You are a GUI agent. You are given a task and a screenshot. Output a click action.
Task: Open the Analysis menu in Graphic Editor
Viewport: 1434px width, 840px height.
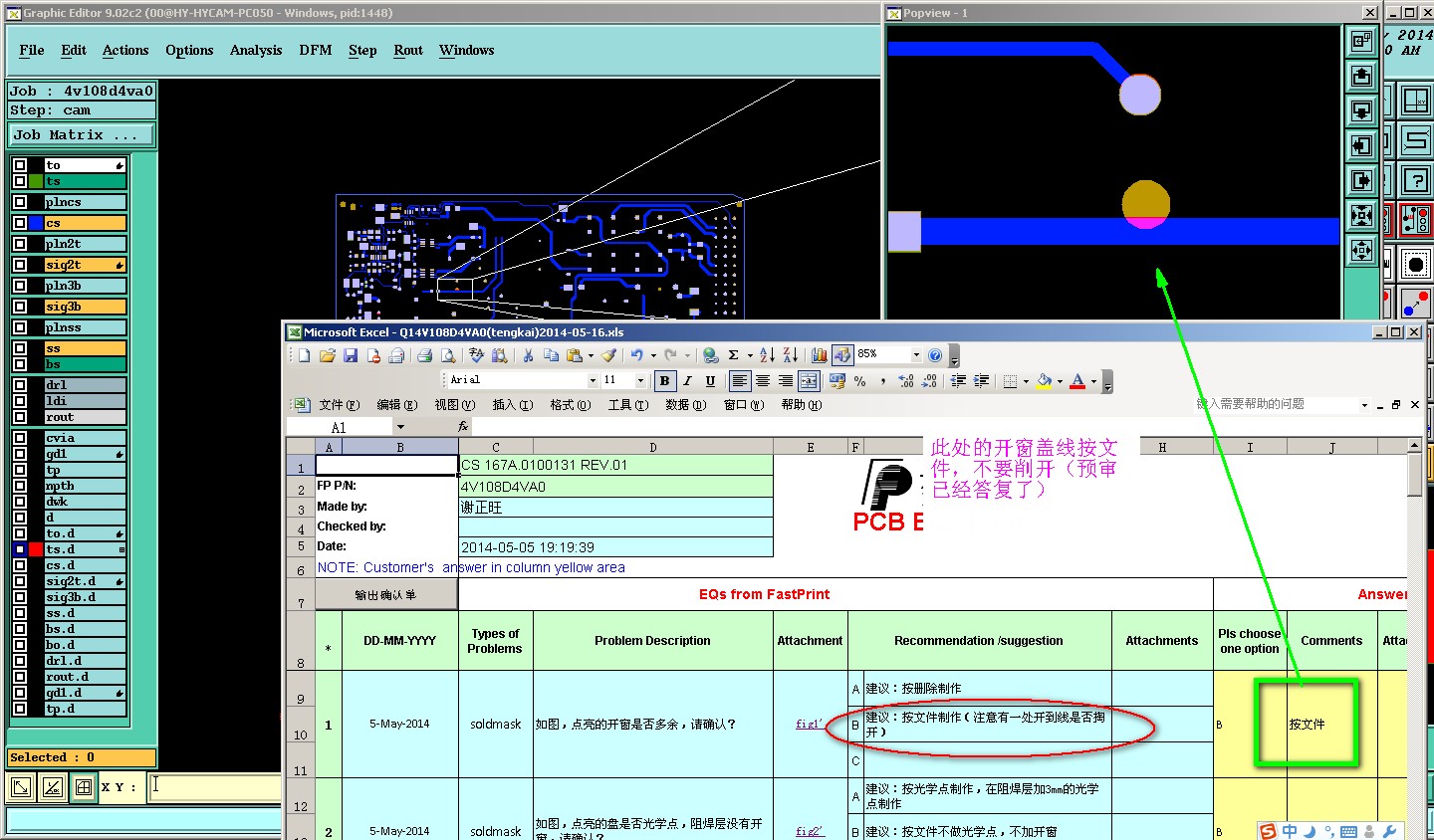256,50
